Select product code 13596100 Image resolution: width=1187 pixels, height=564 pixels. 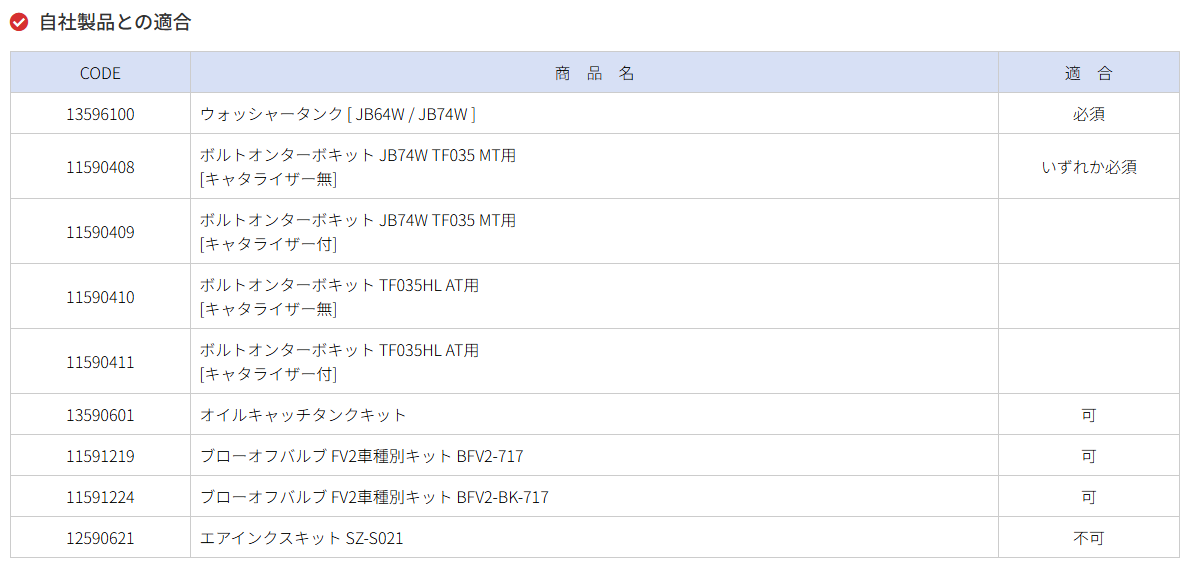pos(100,114)
